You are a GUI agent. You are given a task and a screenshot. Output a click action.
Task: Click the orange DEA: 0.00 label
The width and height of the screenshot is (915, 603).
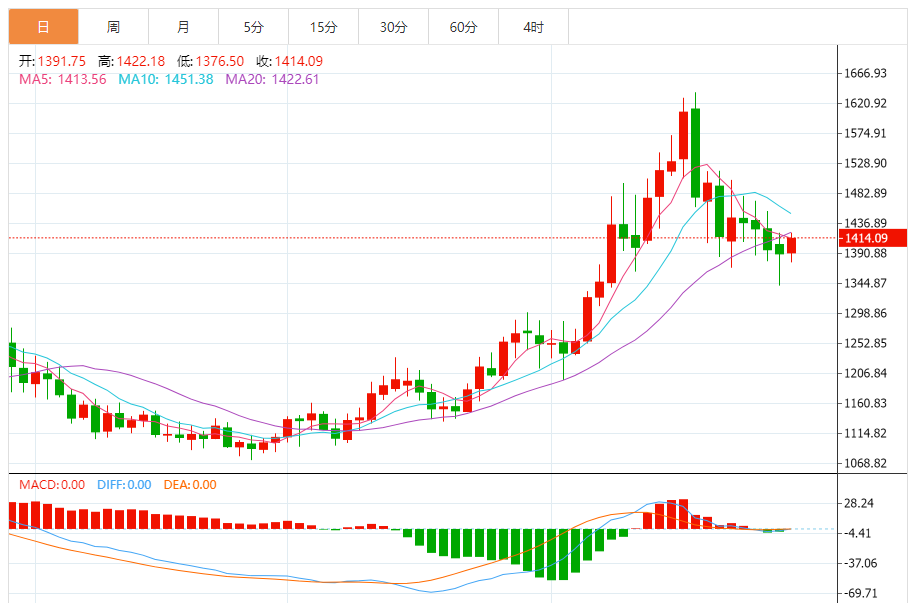tap(190, 485)
